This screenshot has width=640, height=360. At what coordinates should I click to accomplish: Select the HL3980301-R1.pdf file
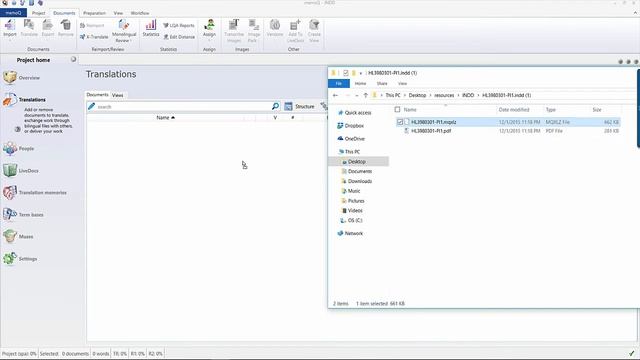(431, 131)
